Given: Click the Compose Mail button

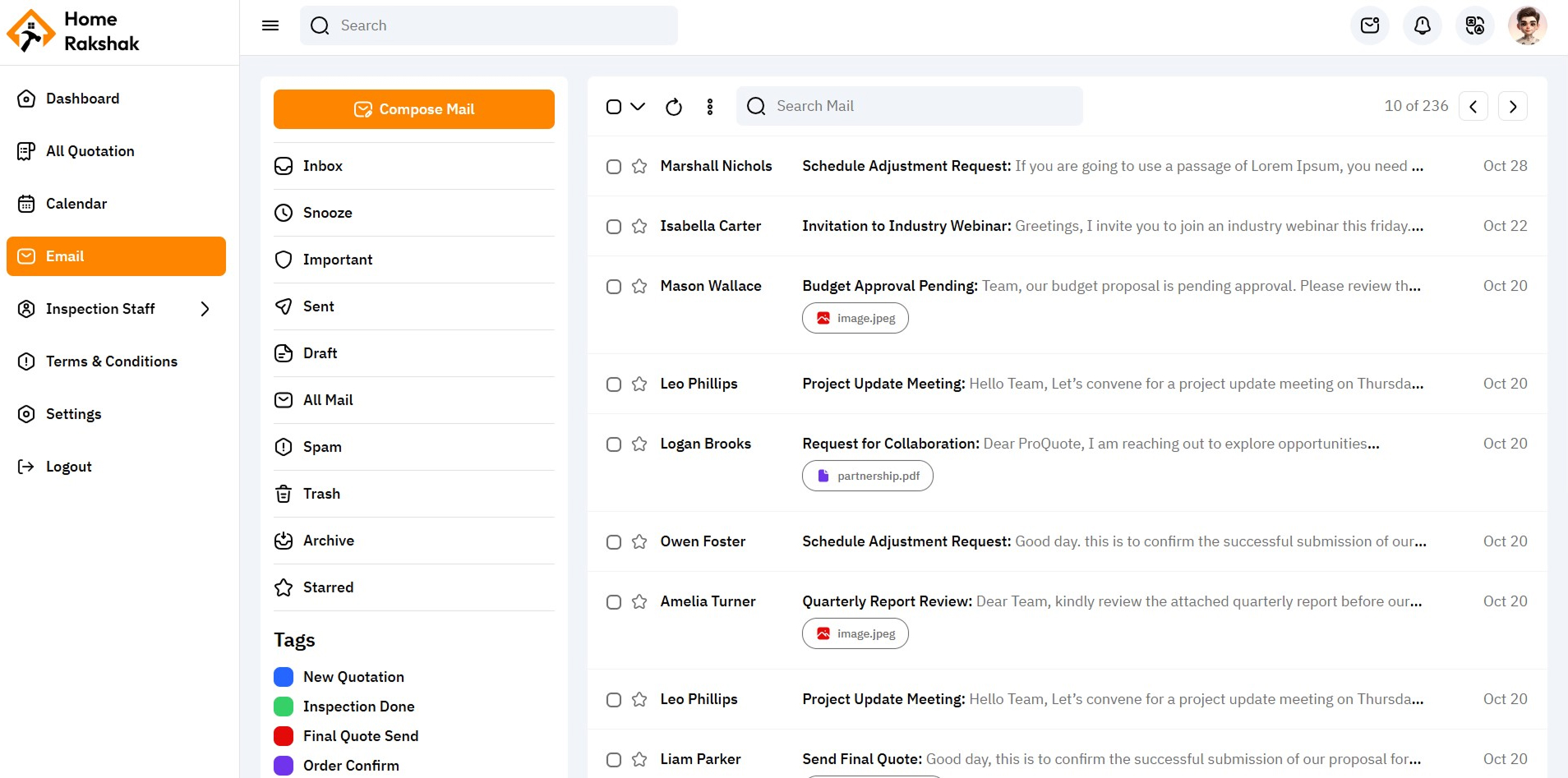Looking at the screenshot, I should (413, 109).
